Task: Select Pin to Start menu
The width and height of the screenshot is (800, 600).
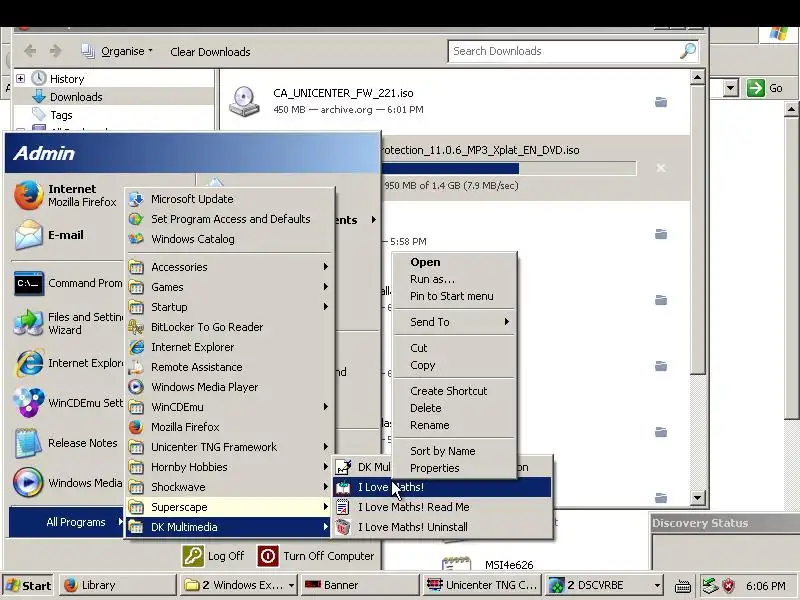Action: point(454,296)
